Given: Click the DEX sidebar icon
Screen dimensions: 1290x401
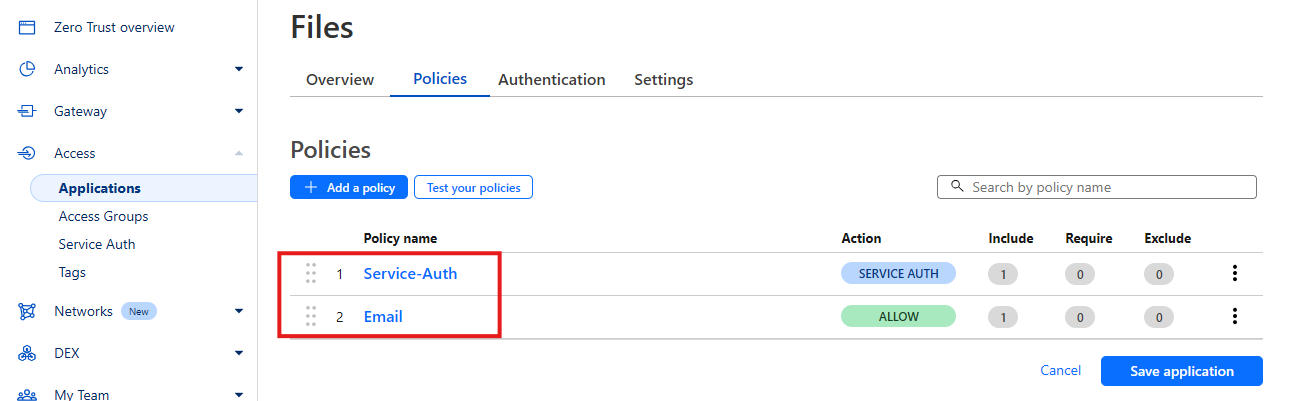Looking at the screenshot, I should [x=27, y=353].
